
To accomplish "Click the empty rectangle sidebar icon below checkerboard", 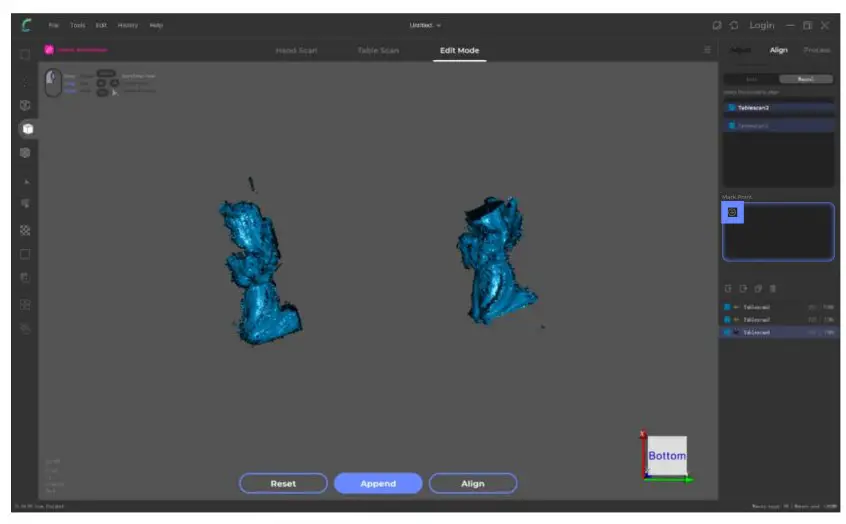I will coord(25,254).
